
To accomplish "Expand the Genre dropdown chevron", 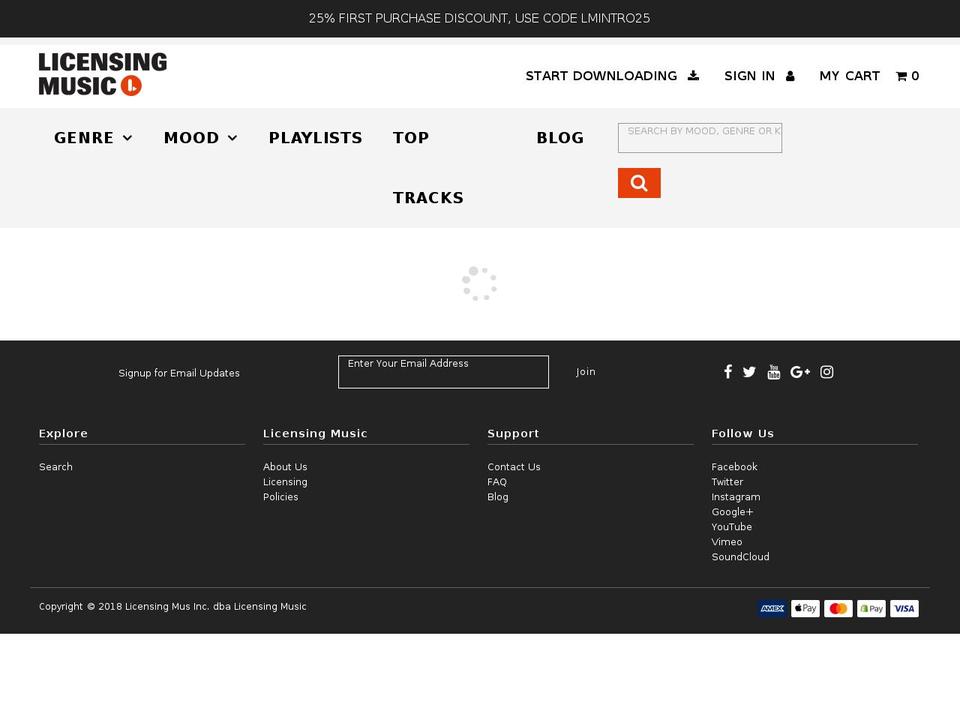I will tap(127, 138).
